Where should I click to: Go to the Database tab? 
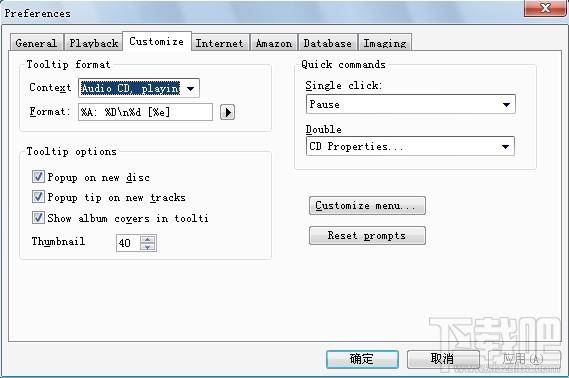pyautogui.click(x=328, y=42)
